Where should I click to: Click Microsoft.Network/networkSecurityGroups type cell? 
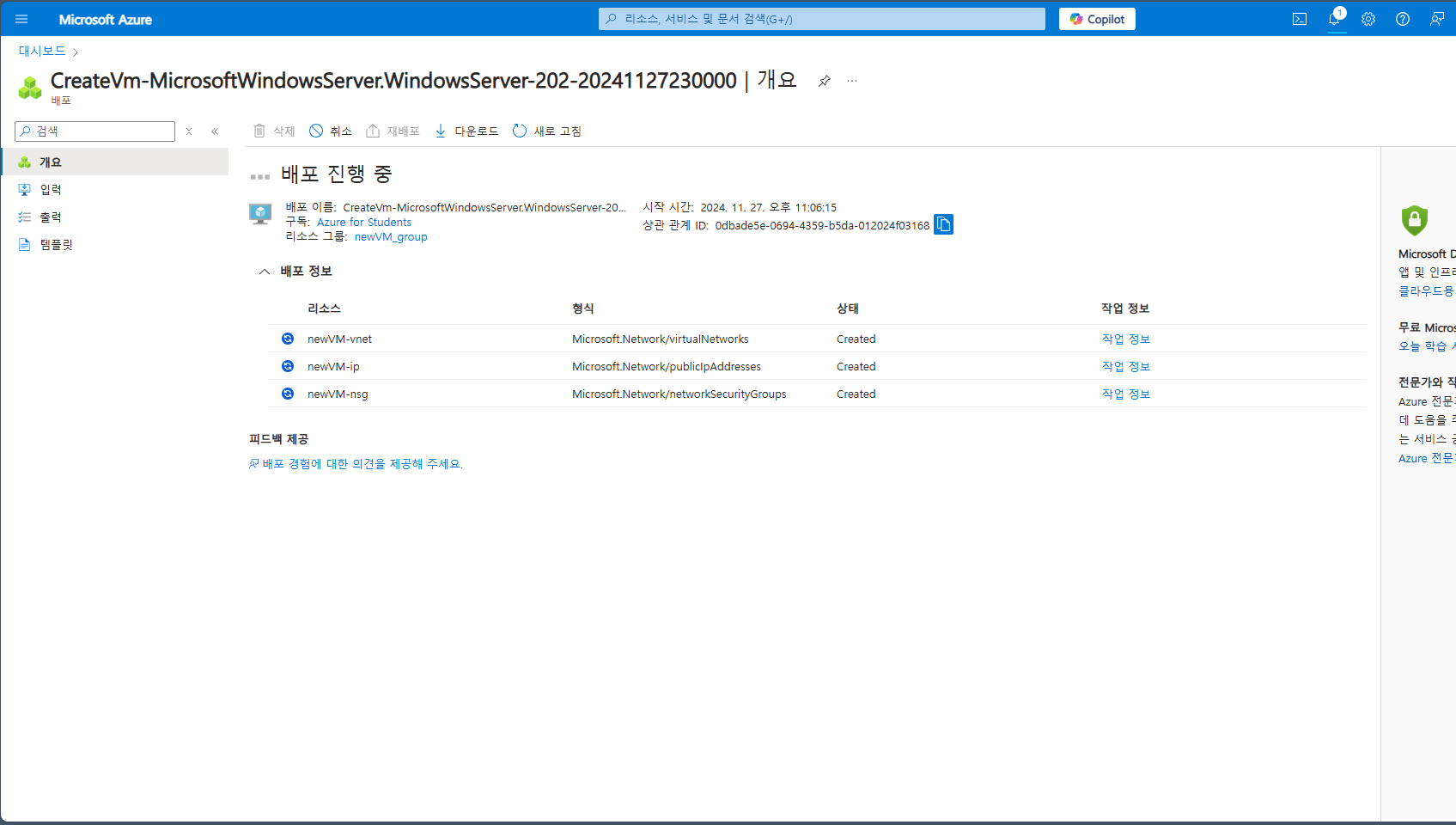tap(679, 394)
